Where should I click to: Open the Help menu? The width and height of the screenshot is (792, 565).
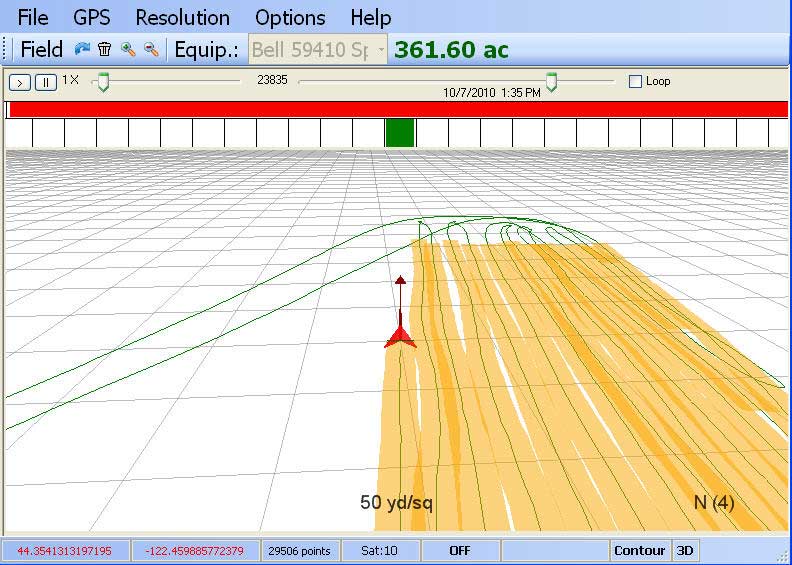tap(370, 17)
